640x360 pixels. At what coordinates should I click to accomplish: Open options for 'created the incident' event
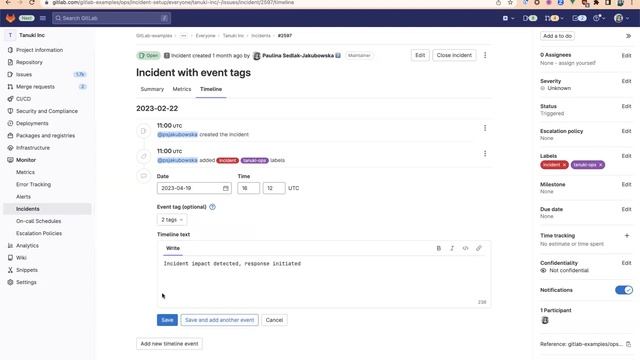[485, 128]
